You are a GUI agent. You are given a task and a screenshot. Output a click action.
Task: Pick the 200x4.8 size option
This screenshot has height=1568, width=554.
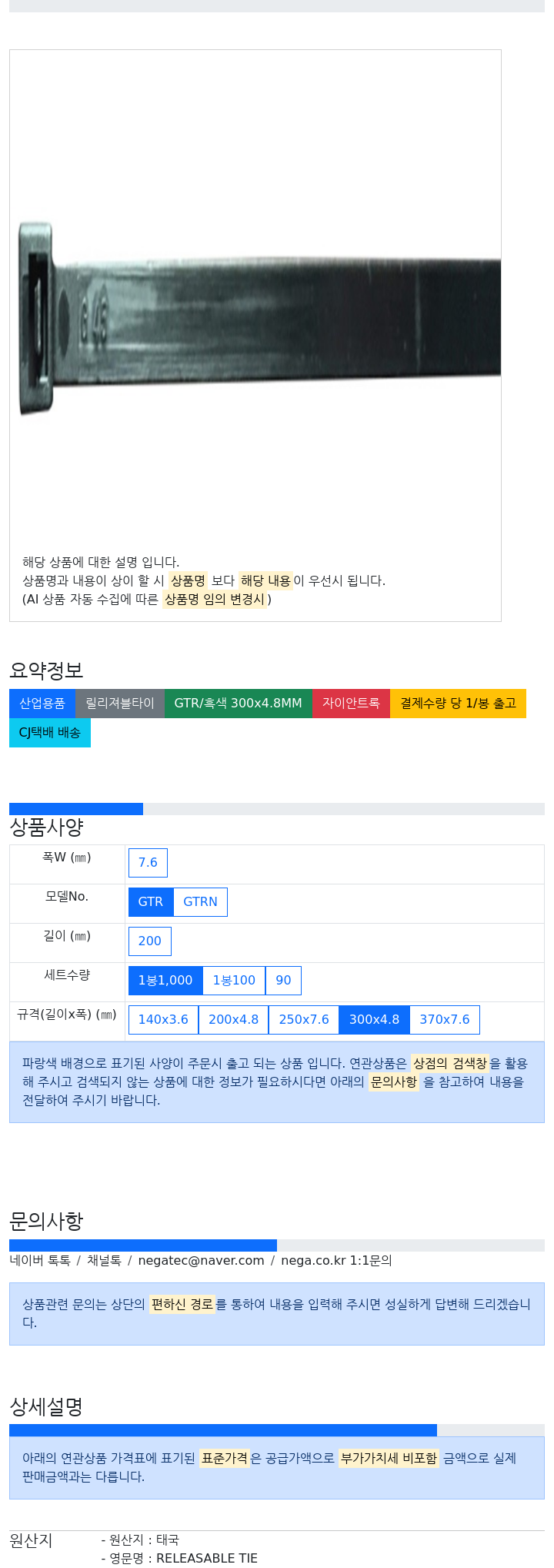tap(233, 1020)
